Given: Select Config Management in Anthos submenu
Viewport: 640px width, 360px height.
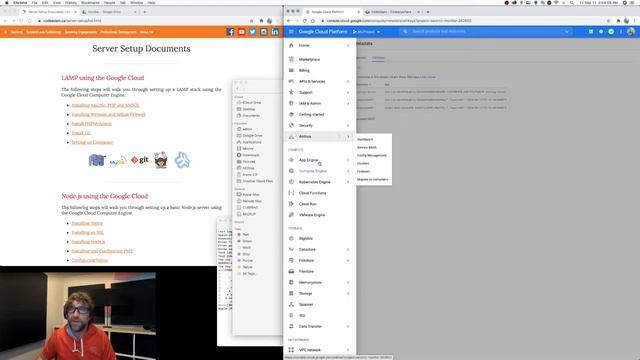Looking at the screenshot, I should point(371,156).
